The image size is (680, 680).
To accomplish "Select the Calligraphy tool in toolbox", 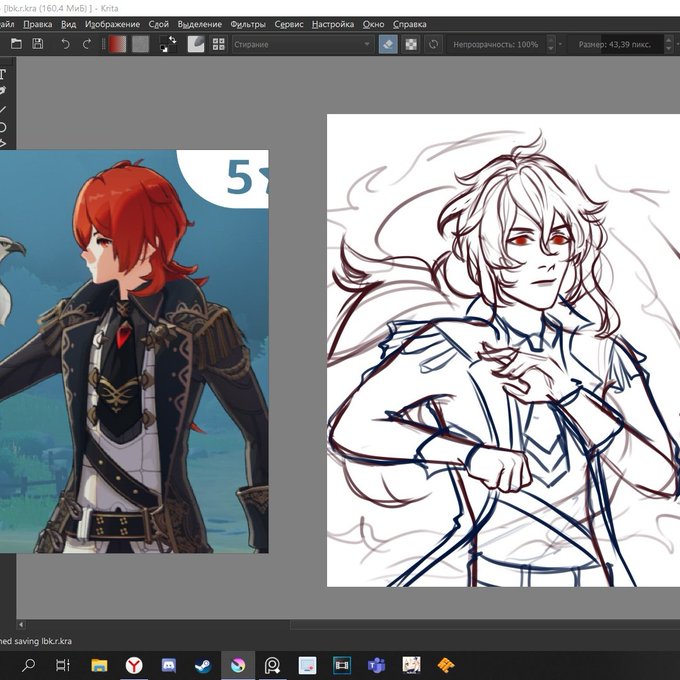I will tap(3, 91).
